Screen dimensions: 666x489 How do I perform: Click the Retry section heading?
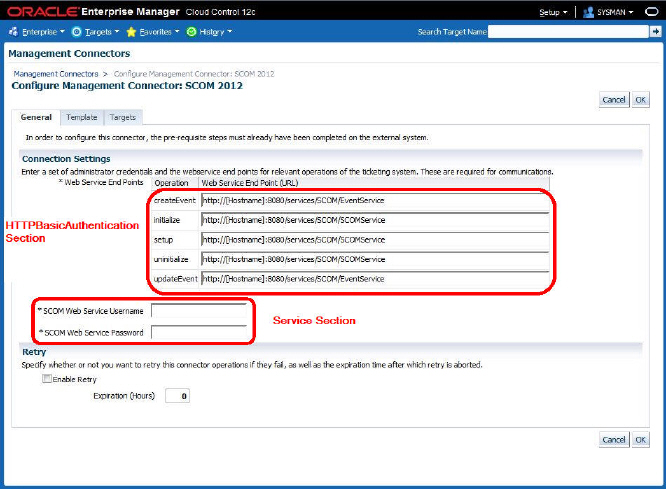click(34, 352)
